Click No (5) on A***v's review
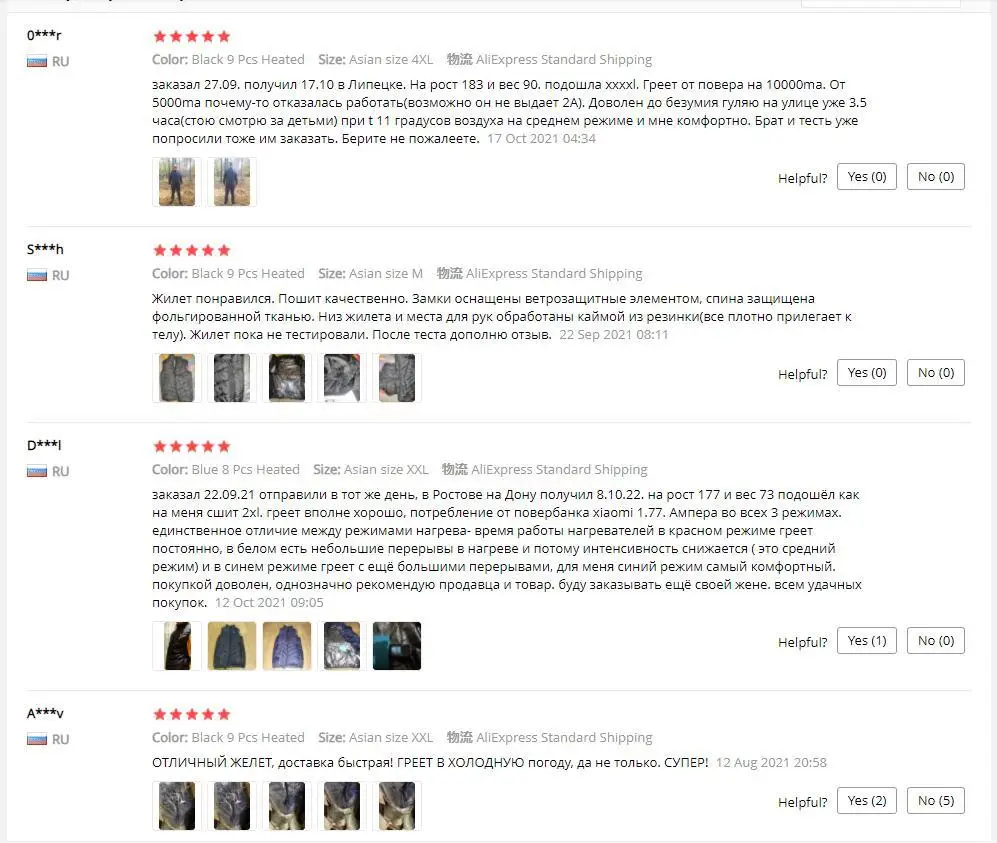 (x=936, y=801)
